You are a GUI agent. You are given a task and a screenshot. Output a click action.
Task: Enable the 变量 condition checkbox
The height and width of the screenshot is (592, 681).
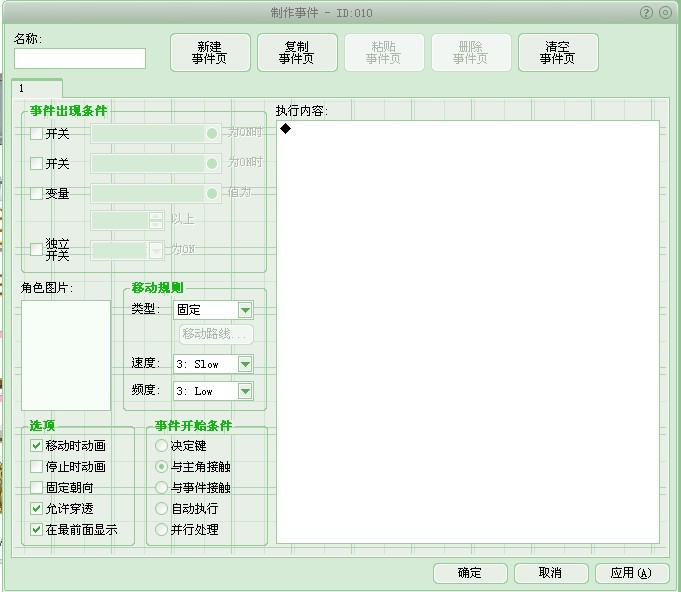36,194
